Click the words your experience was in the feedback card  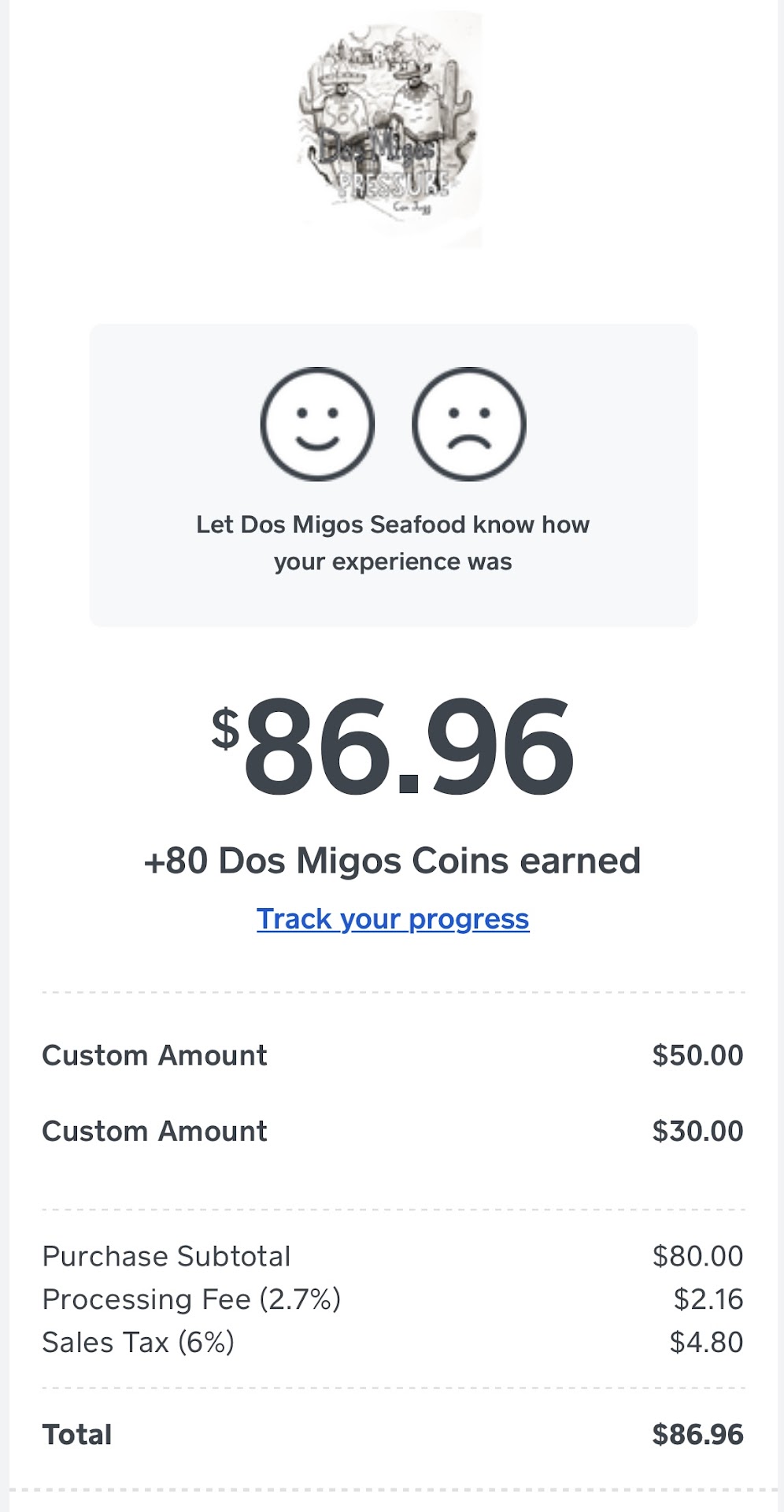(x=393, y=561)
